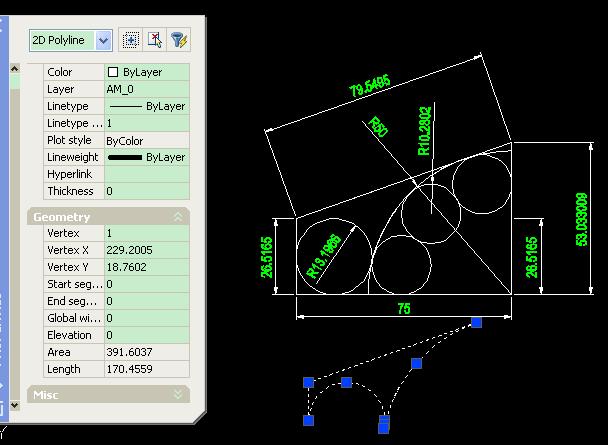Screen dimensions: 608x445
Task: Select the Lineweight ByLayer field
Action: click(x=147, y=157)
